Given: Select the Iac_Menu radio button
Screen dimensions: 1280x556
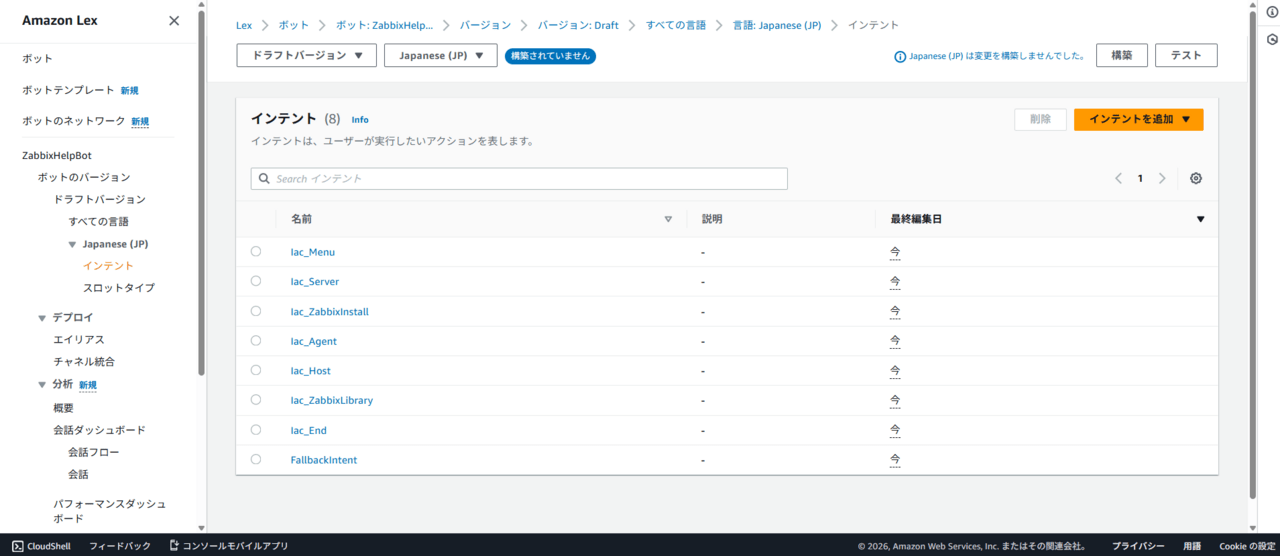Looking at the screenshot, I should [256, 252].
